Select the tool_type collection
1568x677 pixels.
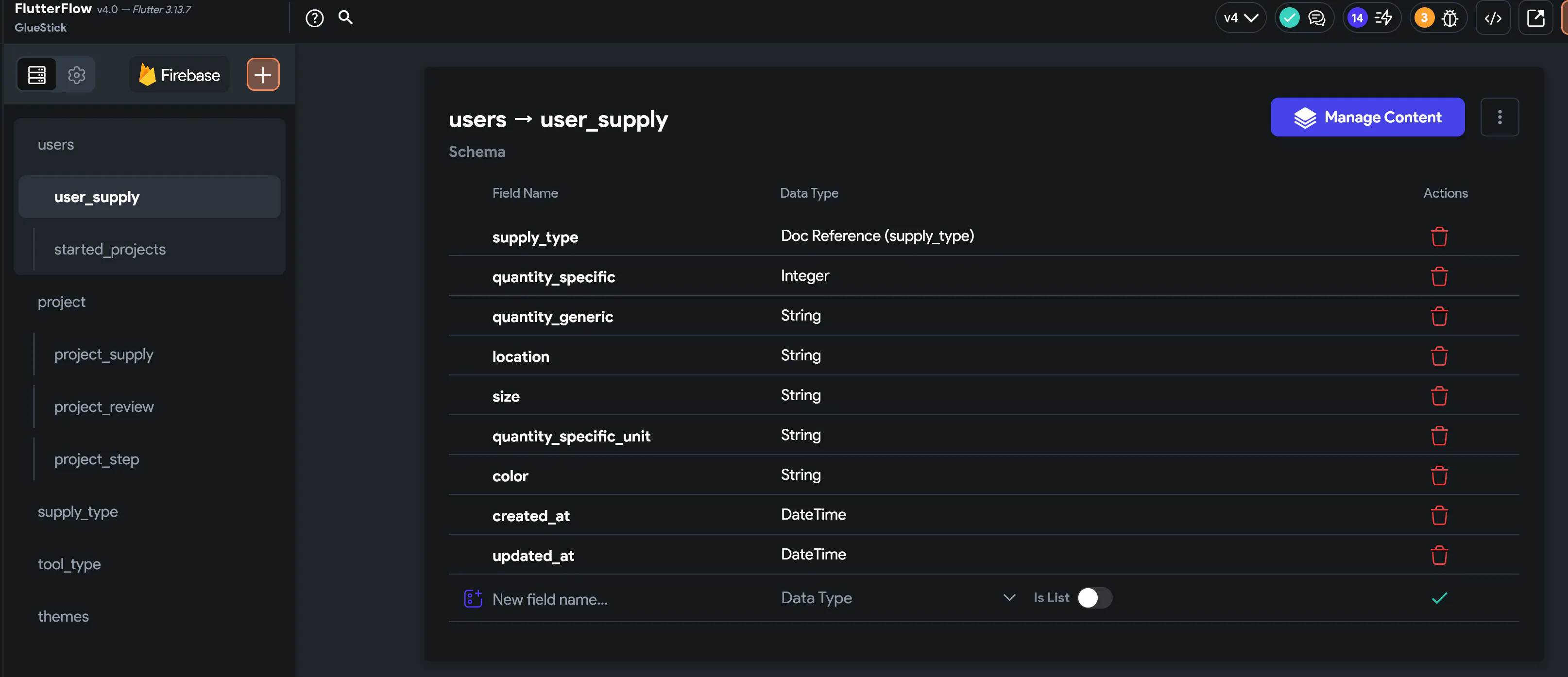(149, 564)
